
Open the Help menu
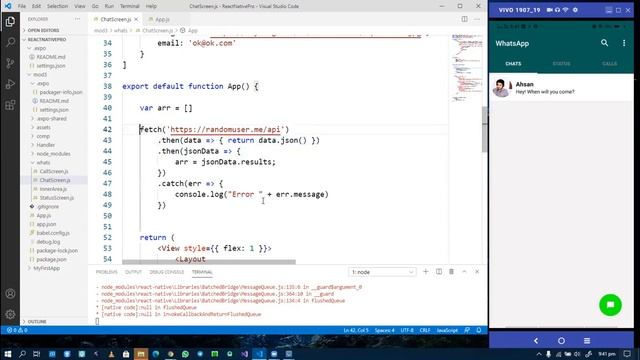pyautogui.click(x=151, y=6)
